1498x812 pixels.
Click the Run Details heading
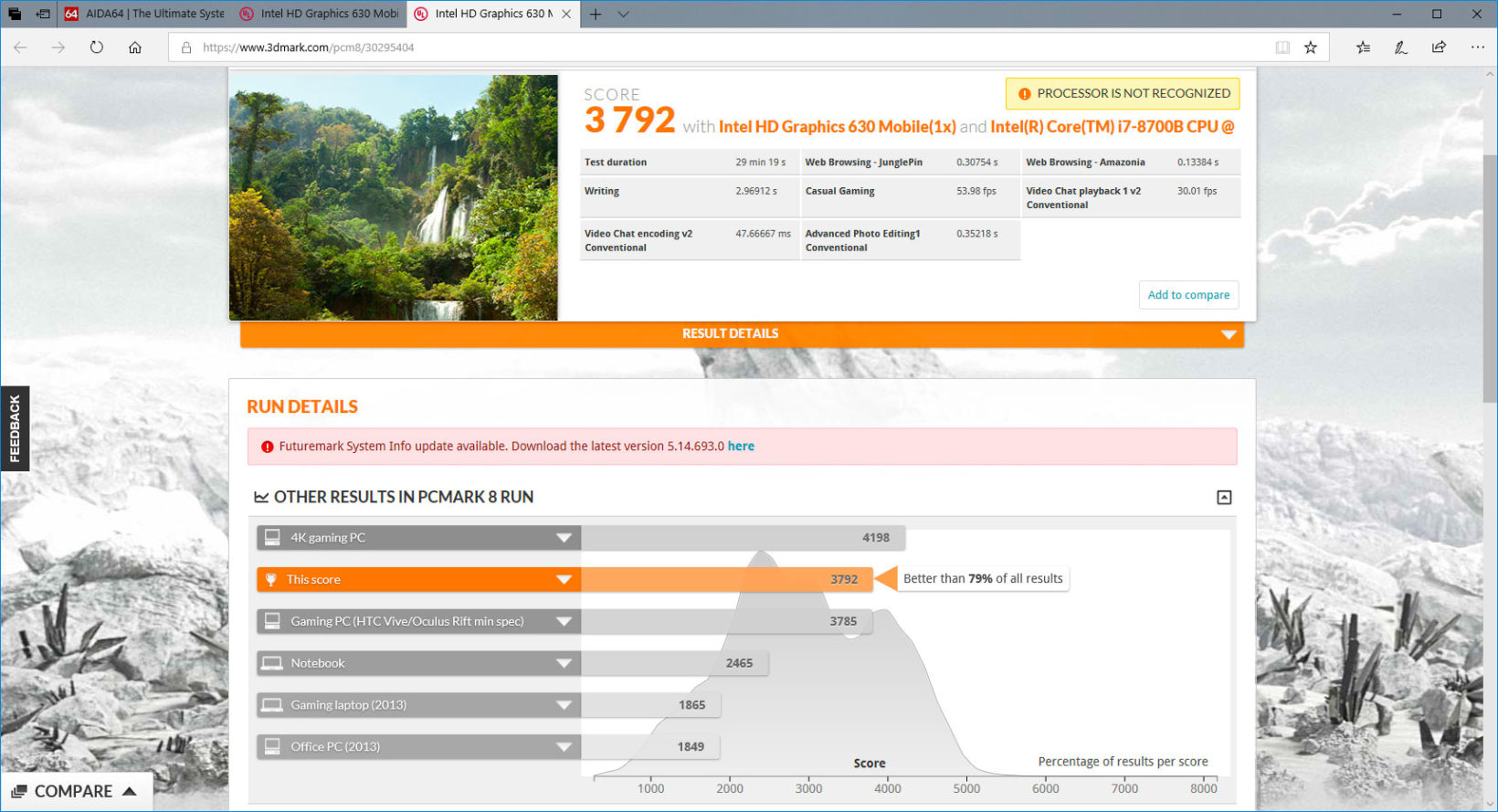[x=302, y=407]
